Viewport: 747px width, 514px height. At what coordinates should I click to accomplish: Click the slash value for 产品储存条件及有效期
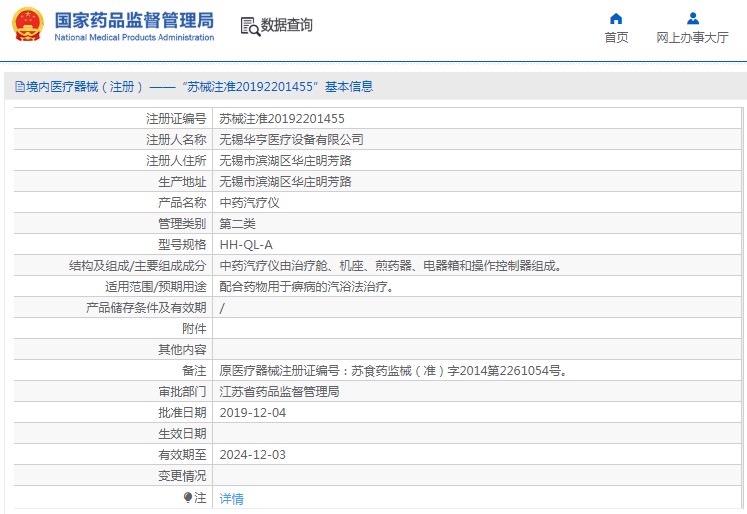click(x=222, y=308)
